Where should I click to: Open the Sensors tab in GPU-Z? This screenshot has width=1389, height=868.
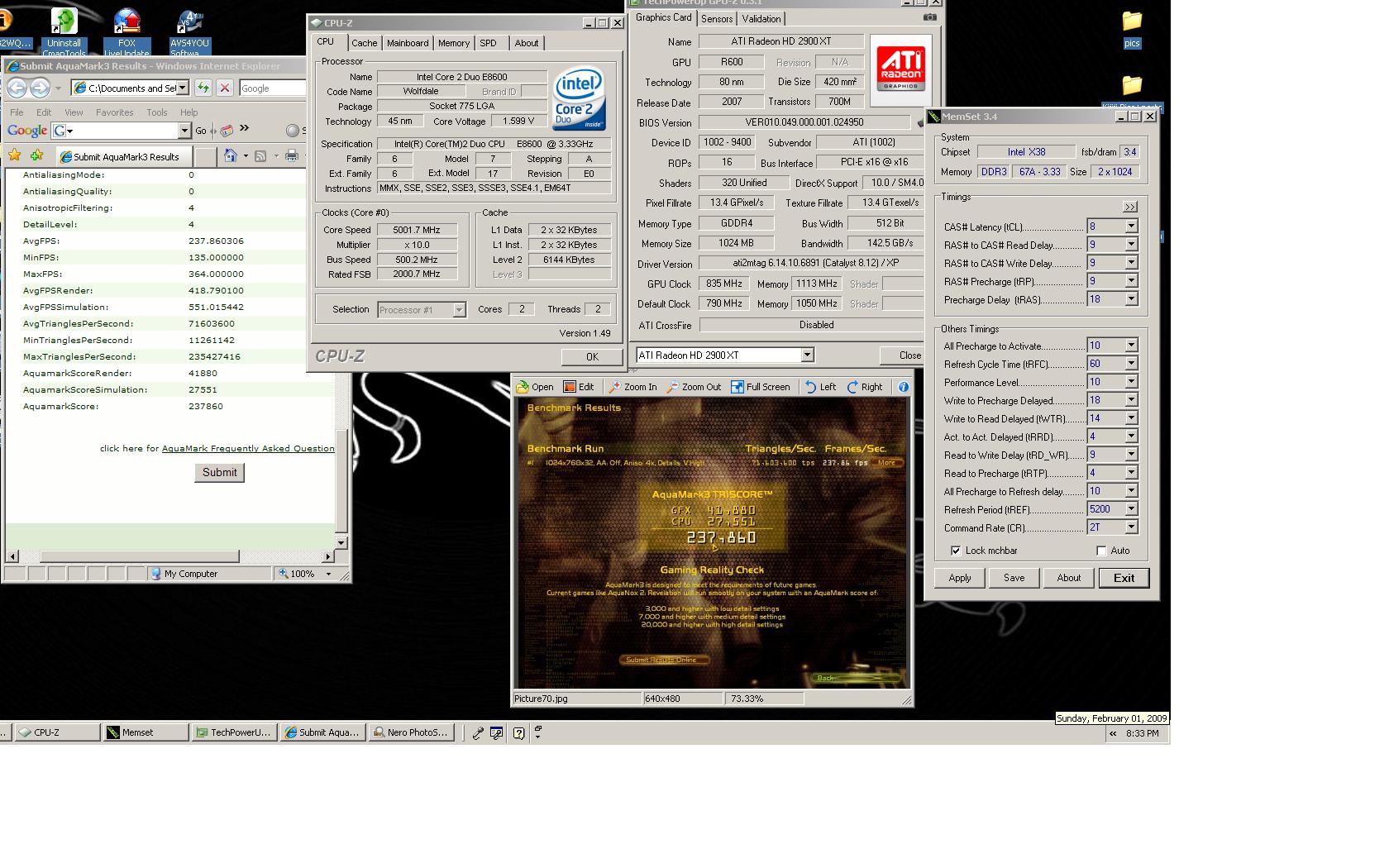[x=716, y=19]
